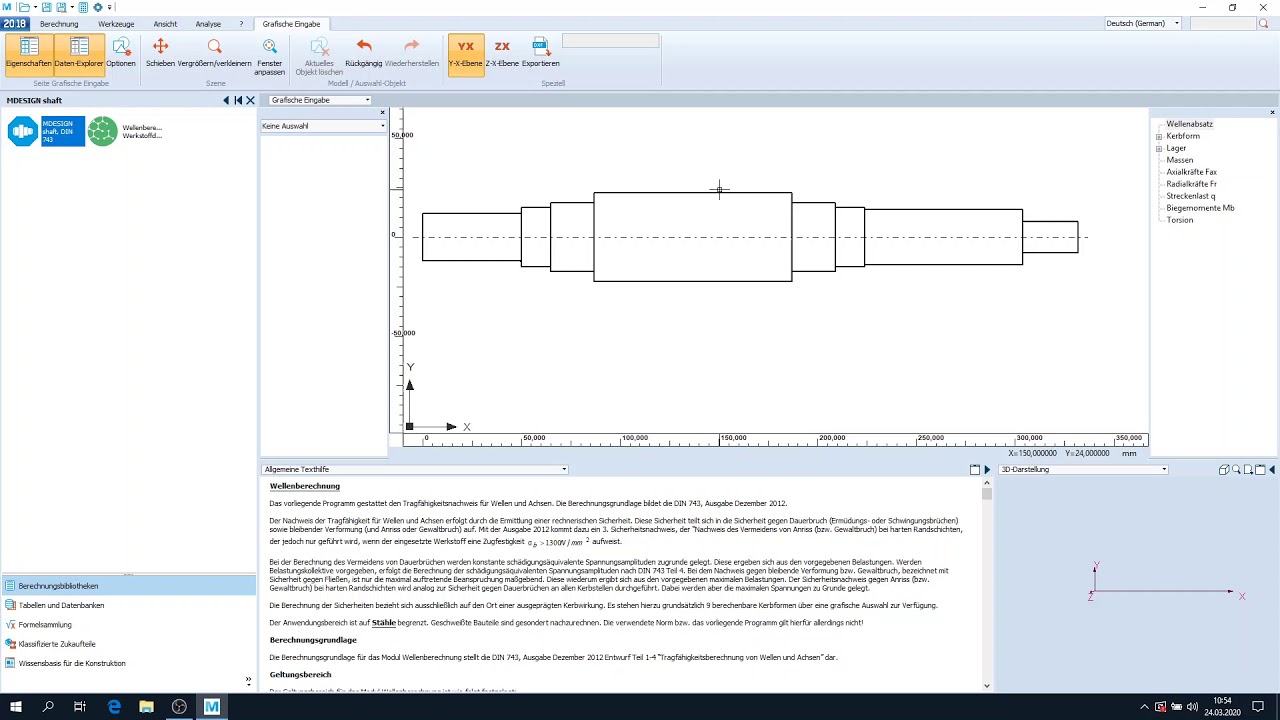
Task: Click the 3D panel collapse arrow
Action: [x=1271, y=469]
